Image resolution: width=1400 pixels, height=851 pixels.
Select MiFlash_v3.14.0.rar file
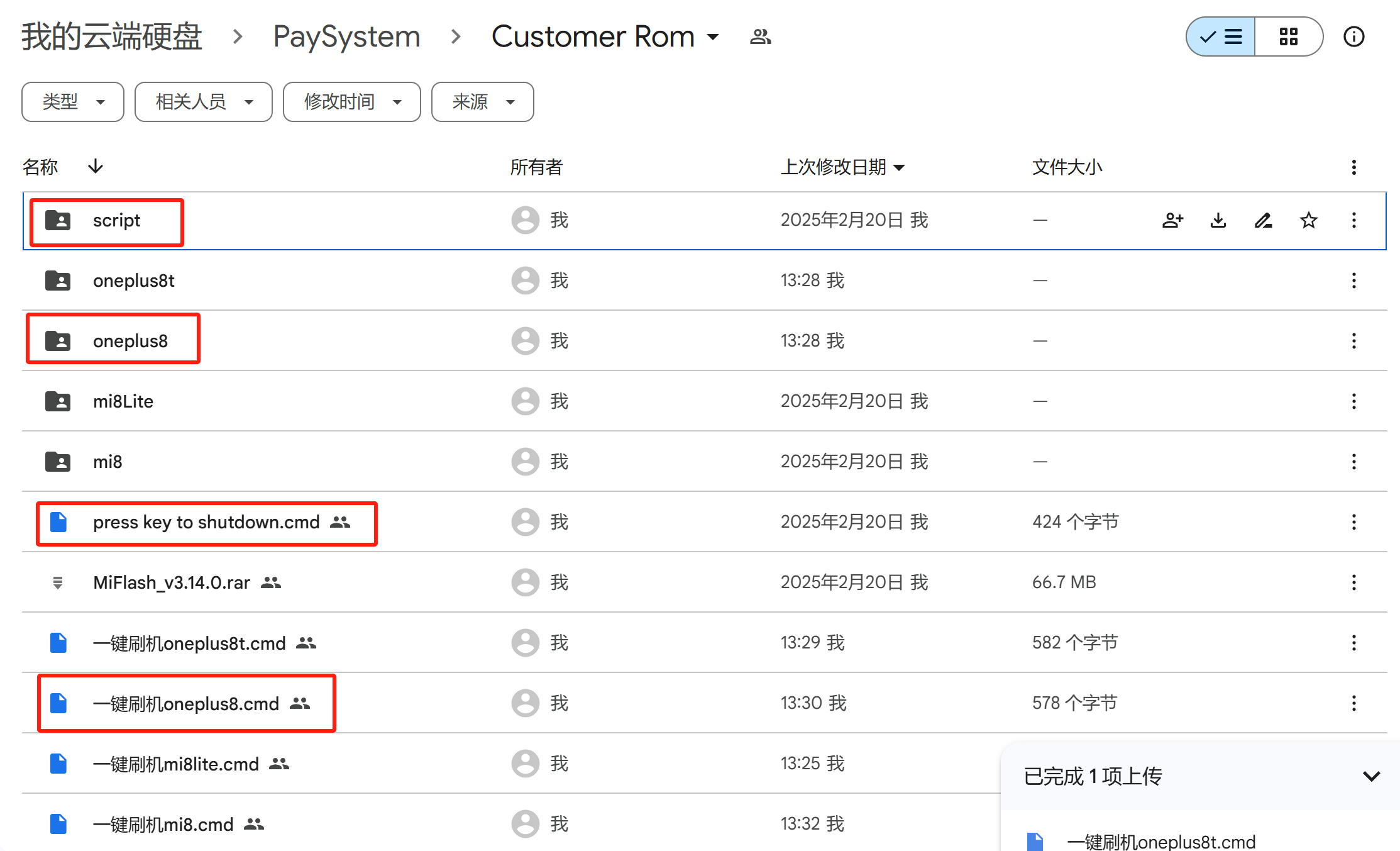click(704, 582)
